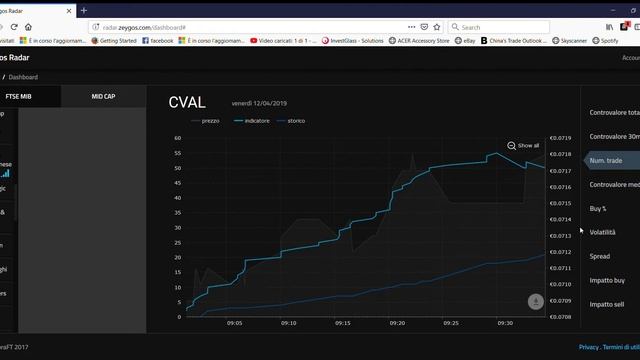Select the Controvalore totale metric

point(614,112)
